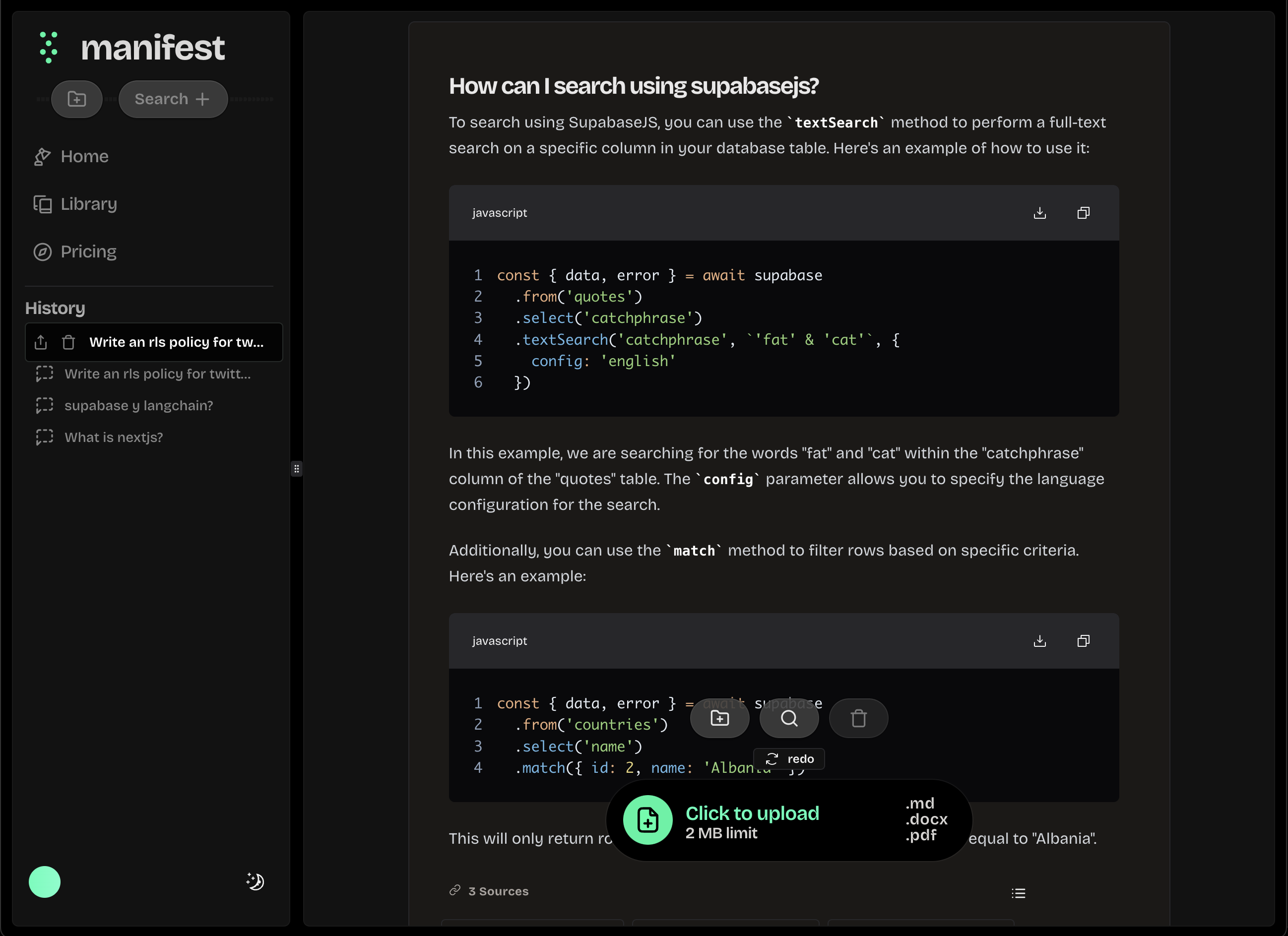Delete the selected history entry
Image resolution: width=1288 pixels, height=936 pixels.
click(68, 342)
